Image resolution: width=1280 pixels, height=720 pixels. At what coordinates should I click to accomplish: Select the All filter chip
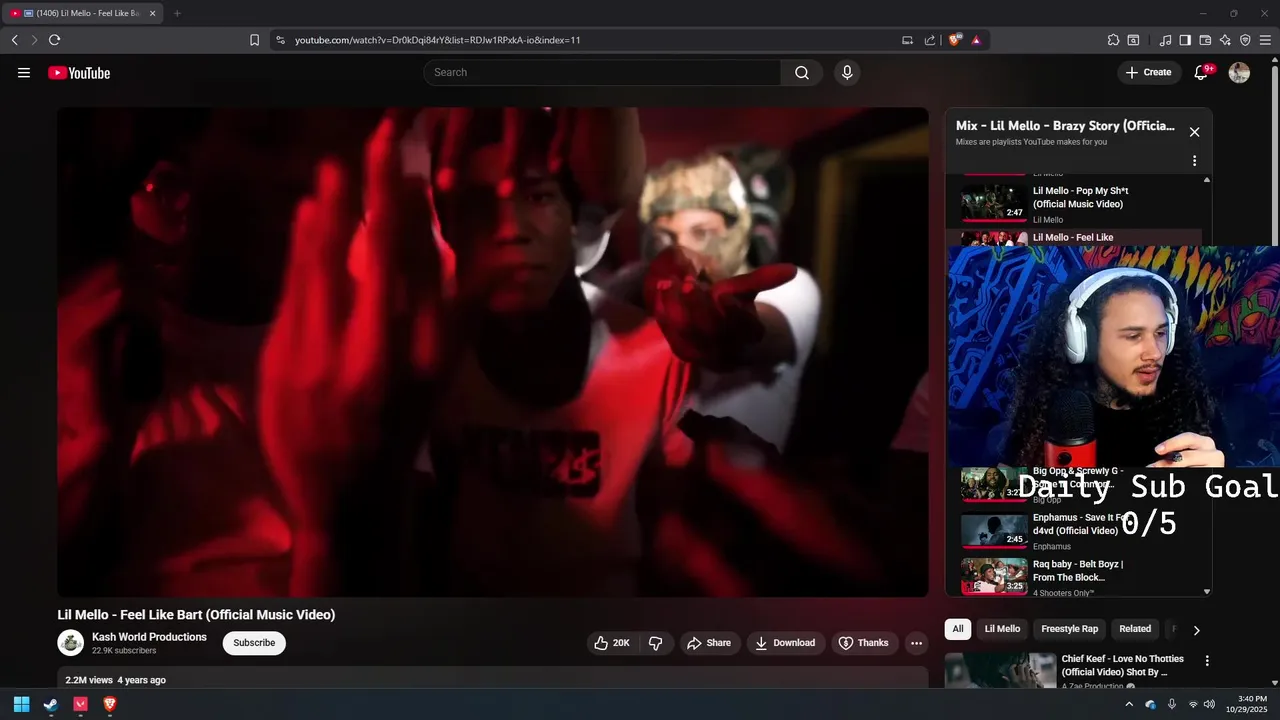click(958, 629)
